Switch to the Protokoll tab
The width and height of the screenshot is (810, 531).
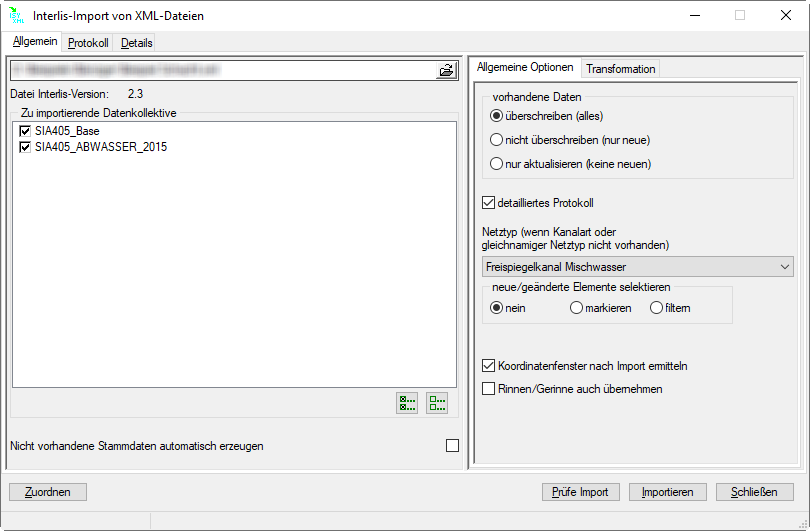pos(88,43)
